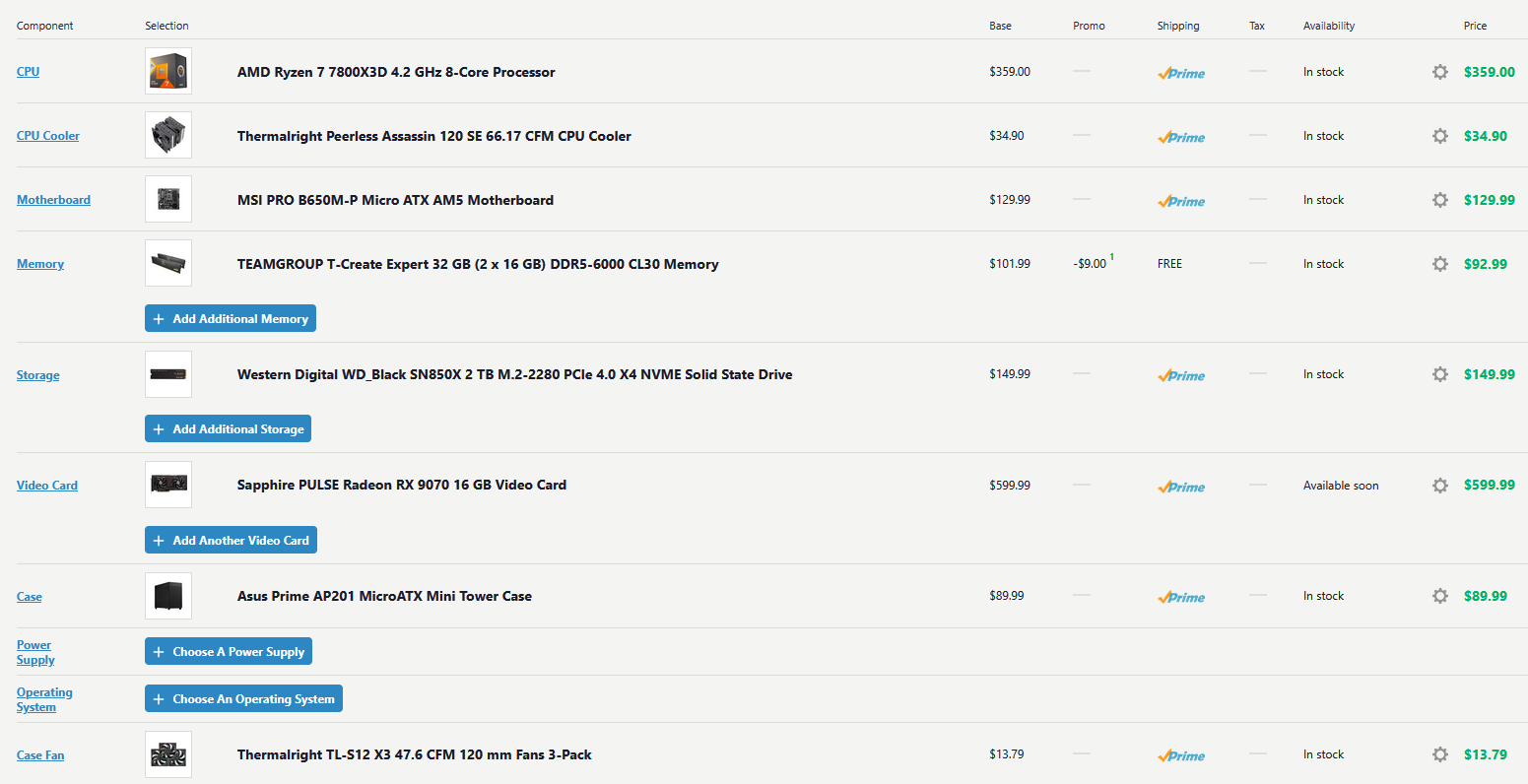Click the Ryzen 7 7800X3D product thumbnail
This screenshot has width=1528, height=784.
click(x=168, y=72)
